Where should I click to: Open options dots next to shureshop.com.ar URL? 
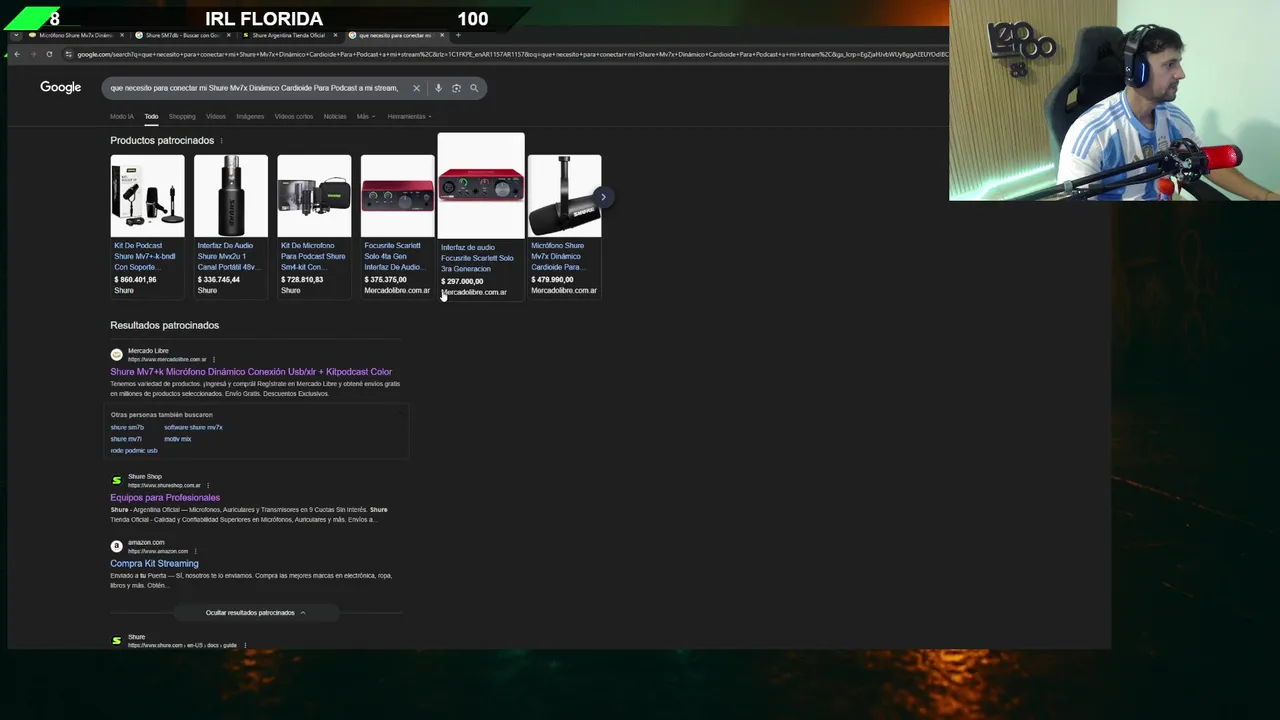(x=208, y=485)
